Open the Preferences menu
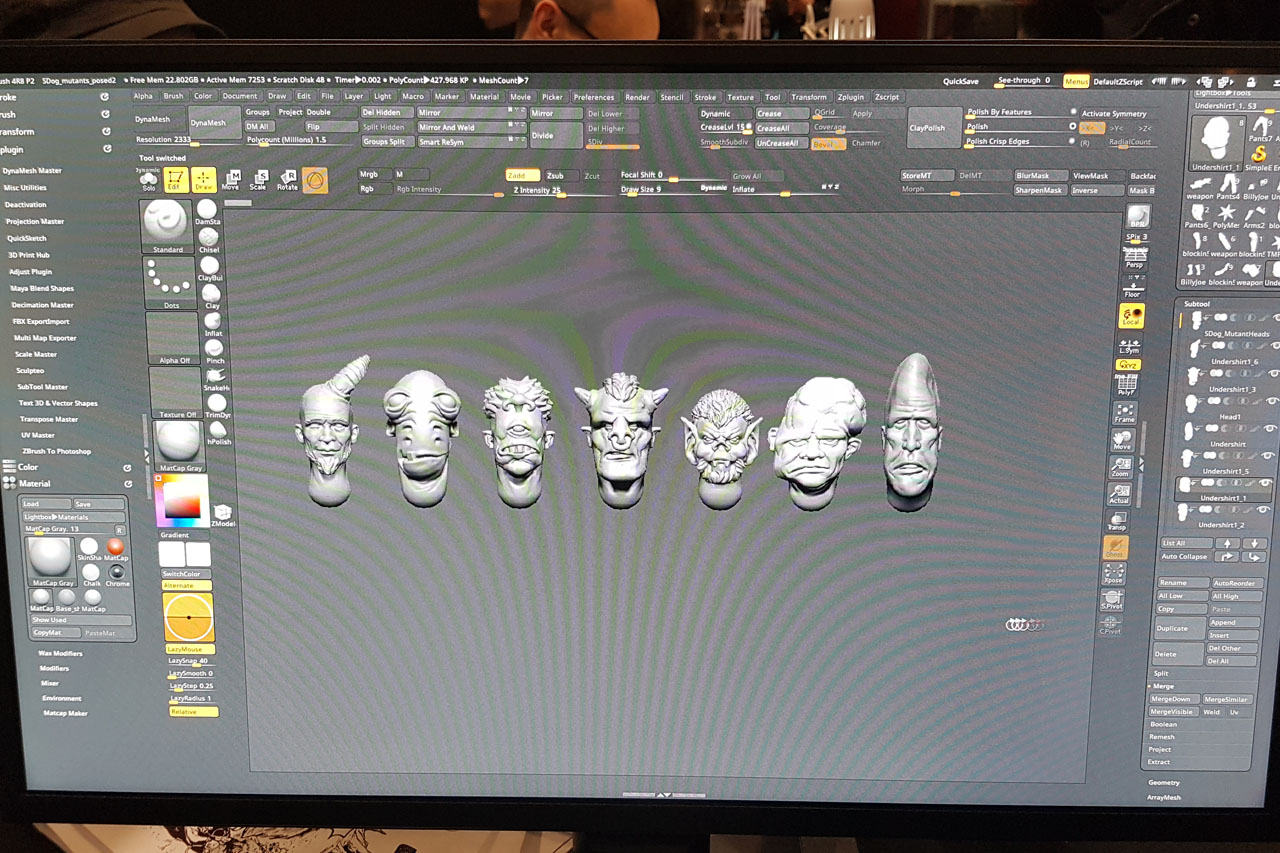1280x853 pixels. coord(594,97)
